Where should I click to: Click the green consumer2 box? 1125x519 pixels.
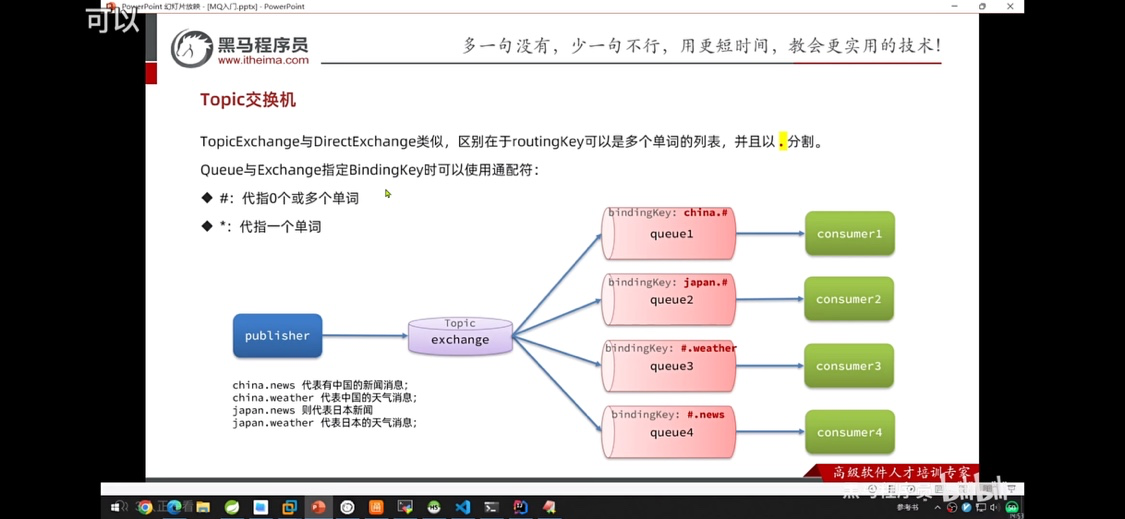pos(849,299)
